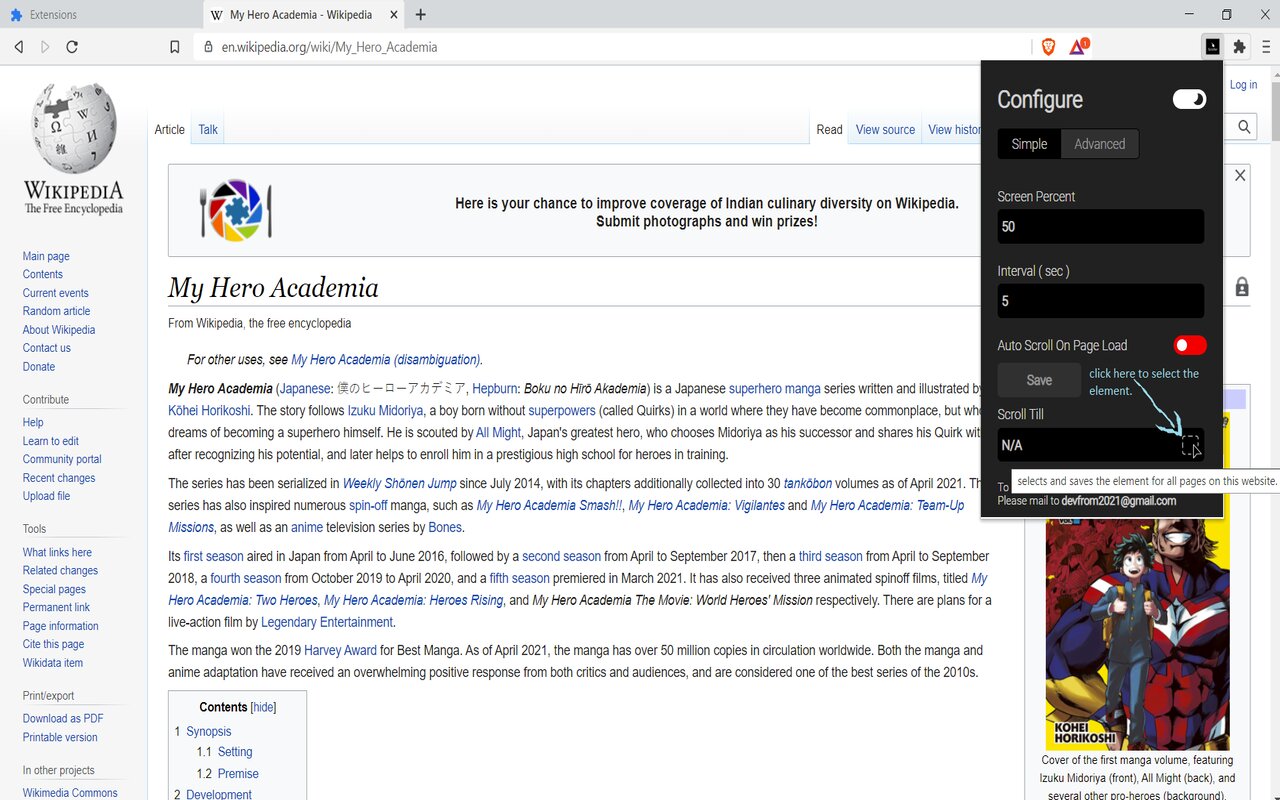Click the Interval seconds input field
This screenshot has width=1280, height=800.
tap(1100, 301)
